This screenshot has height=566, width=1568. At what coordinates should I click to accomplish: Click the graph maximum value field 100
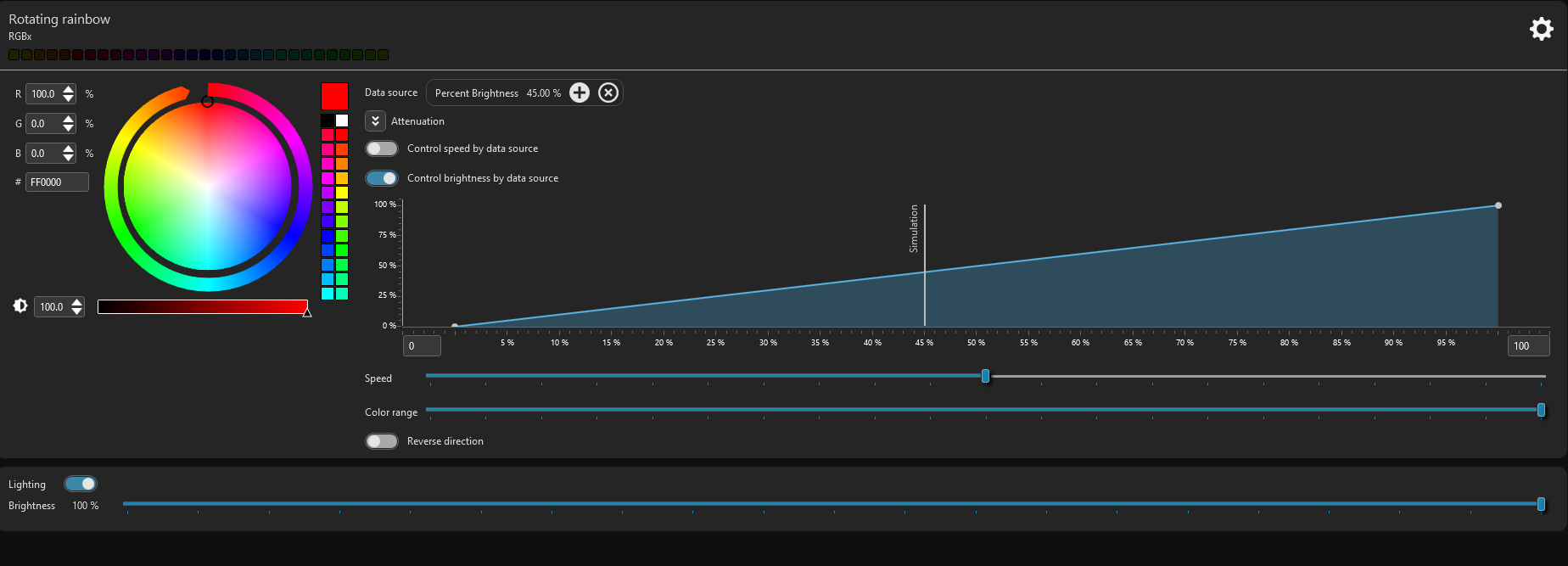[1528, 346]
